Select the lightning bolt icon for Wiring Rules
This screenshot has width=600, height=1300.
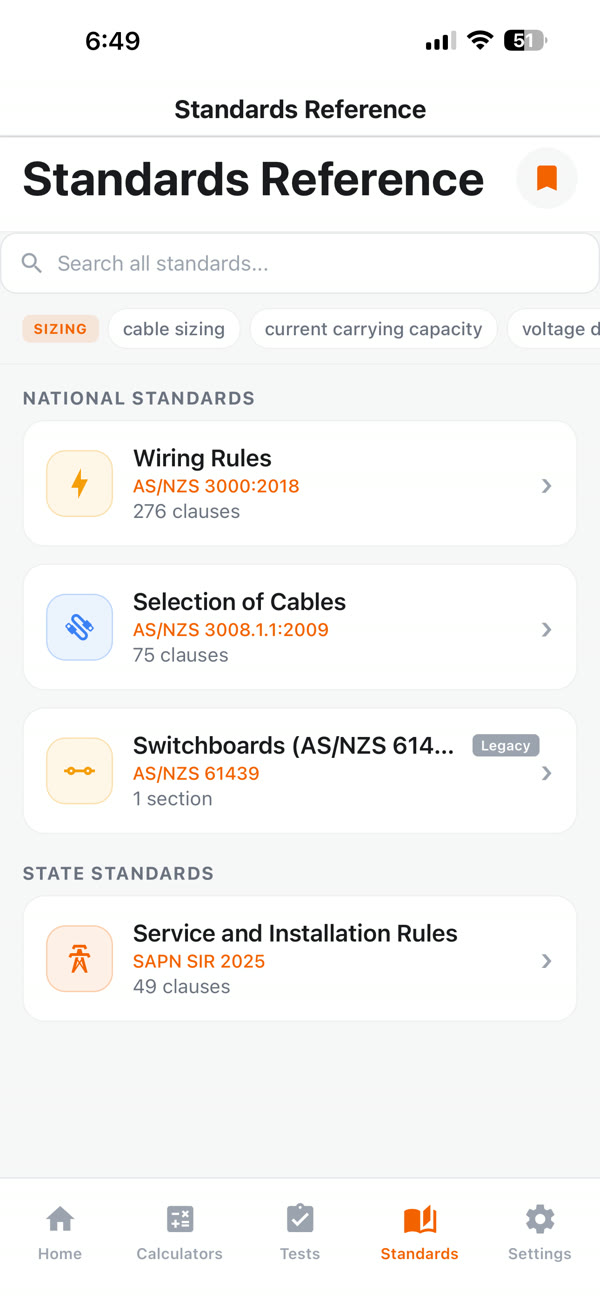pyautogui.click(x=79, y=483)
